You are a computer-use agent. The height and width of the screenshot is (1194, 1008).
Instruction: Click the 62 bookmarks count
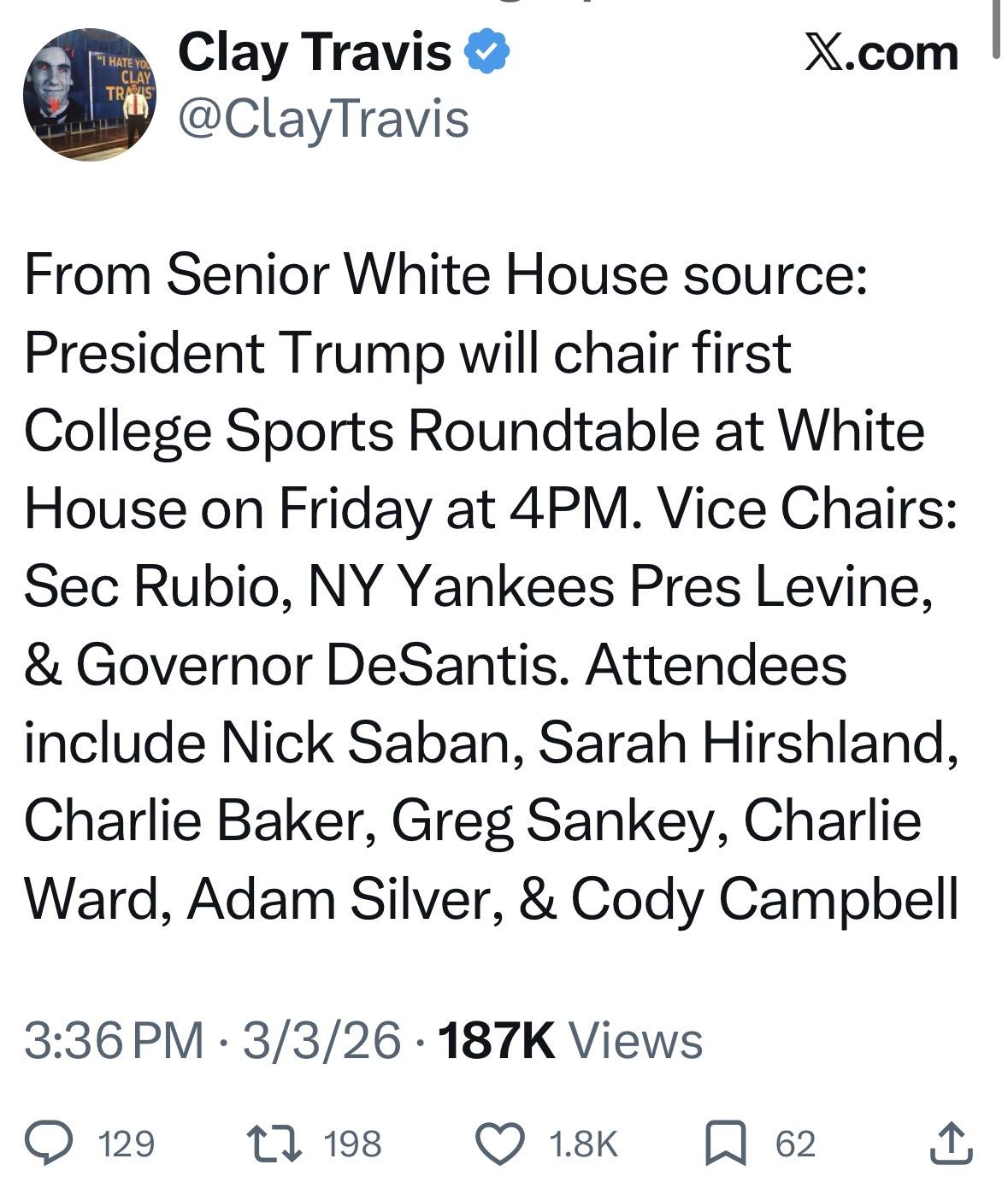pyautogui.click(x=795, y=1144)
